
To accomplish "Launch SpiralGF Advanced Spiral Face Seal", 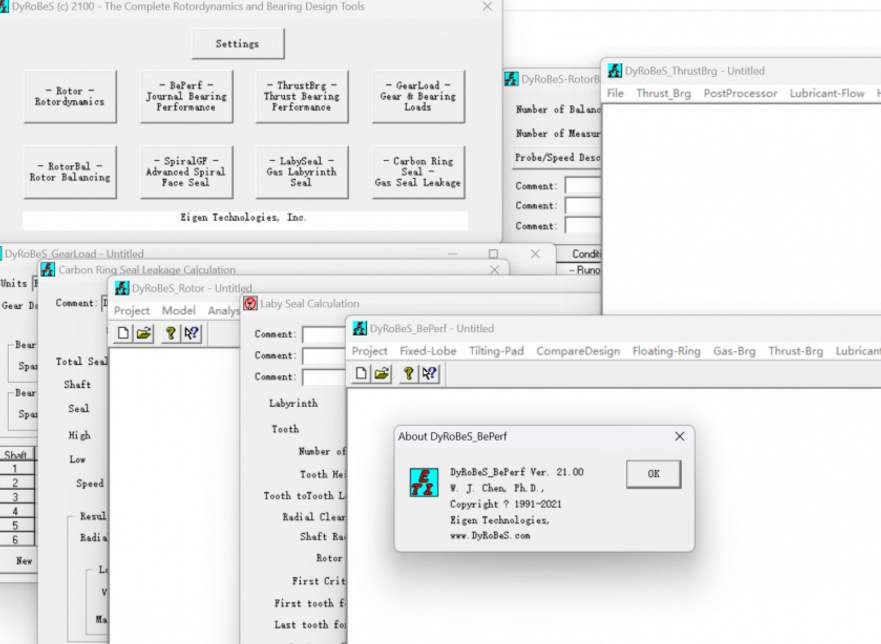I will (186, 172).
